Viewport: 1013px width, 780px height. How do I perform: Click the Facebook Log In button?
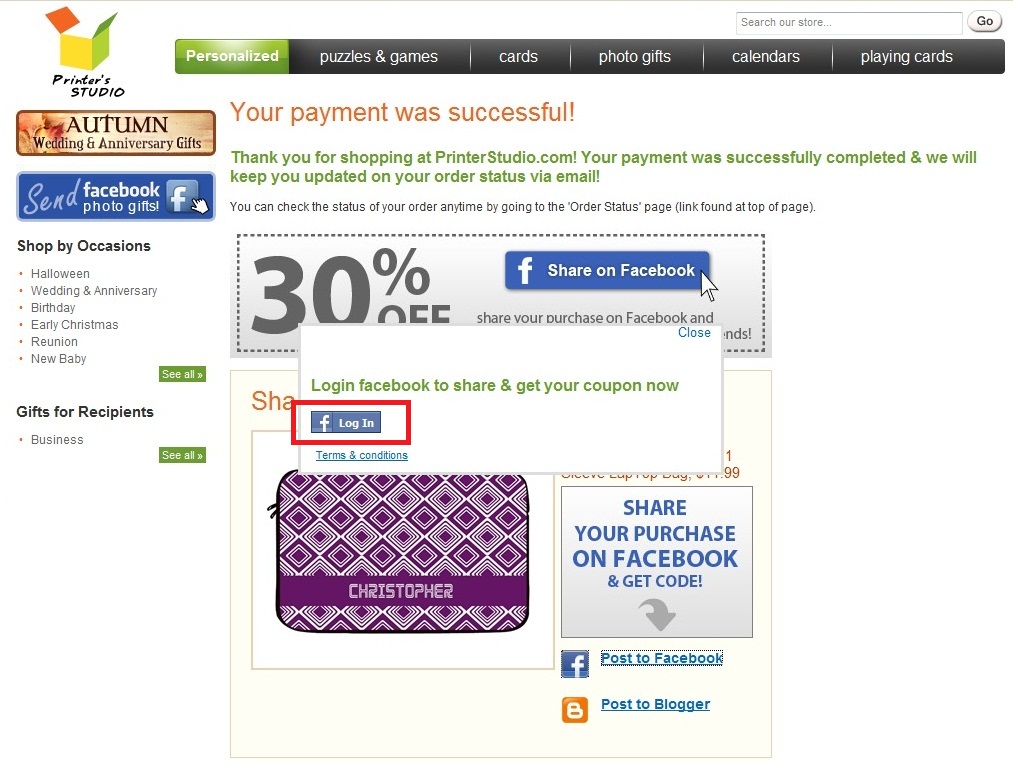click(346, 423)
